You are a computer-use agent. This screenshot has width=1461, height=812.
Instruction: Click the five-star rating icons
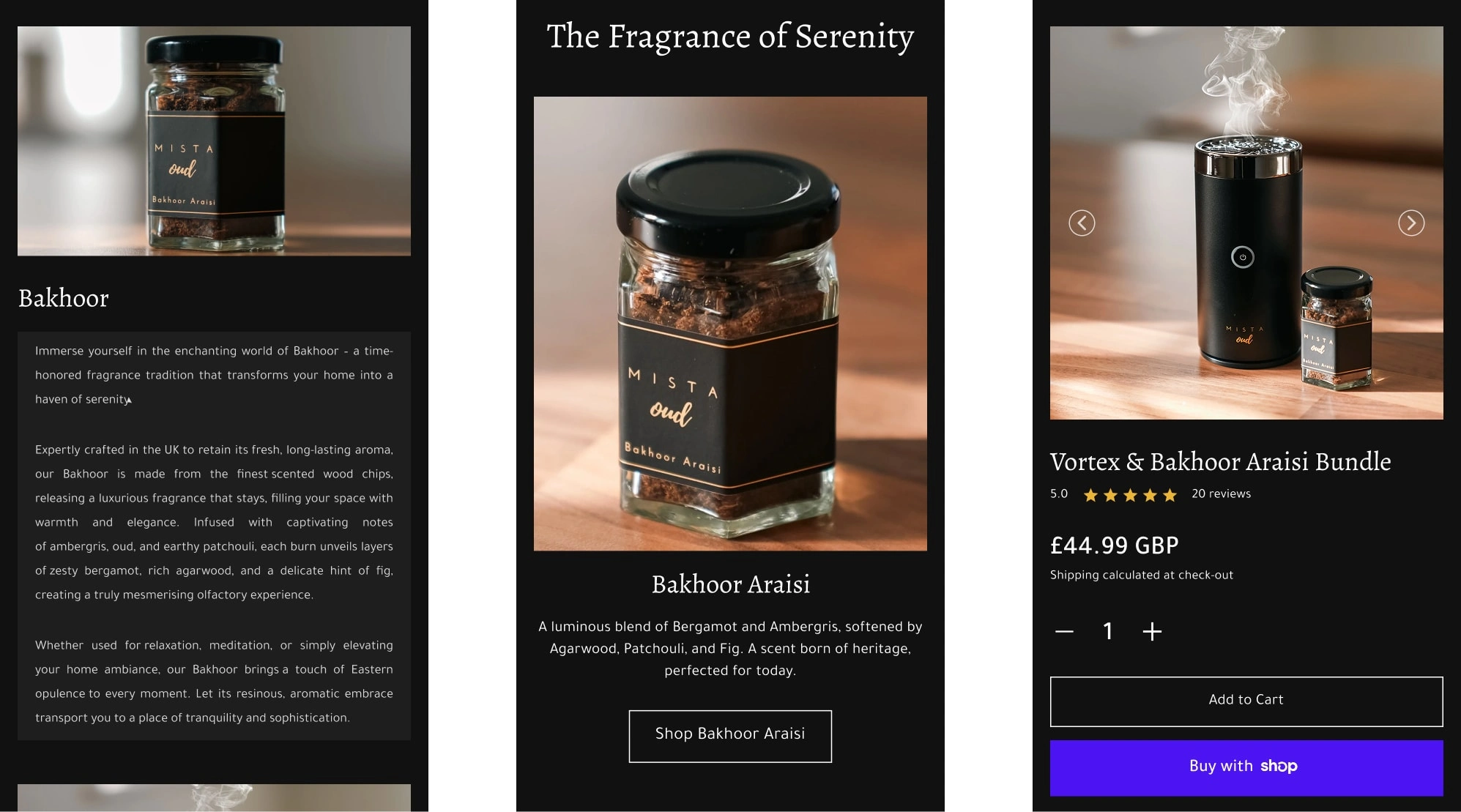pyautogui.click(x=1130, y=495)
